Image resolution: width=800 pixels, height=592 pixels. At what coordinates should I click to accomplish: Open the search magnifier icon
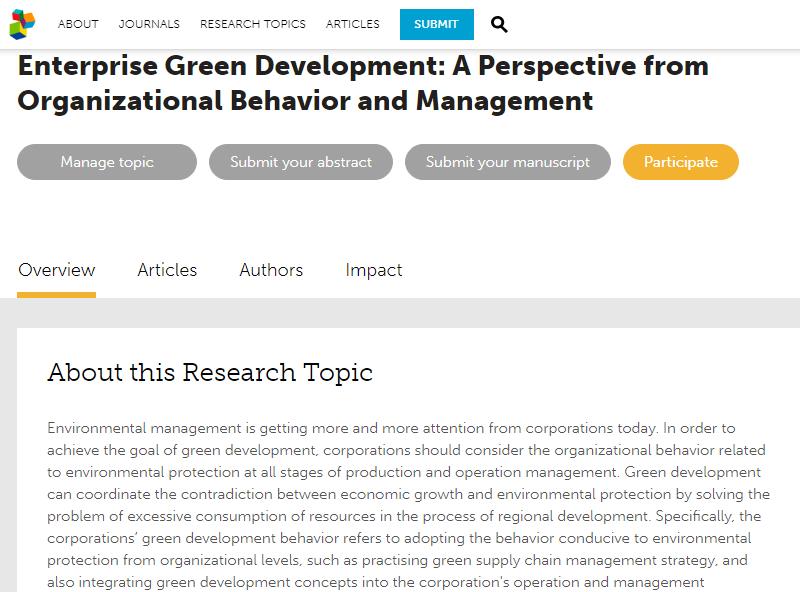(x=499, y=24)
